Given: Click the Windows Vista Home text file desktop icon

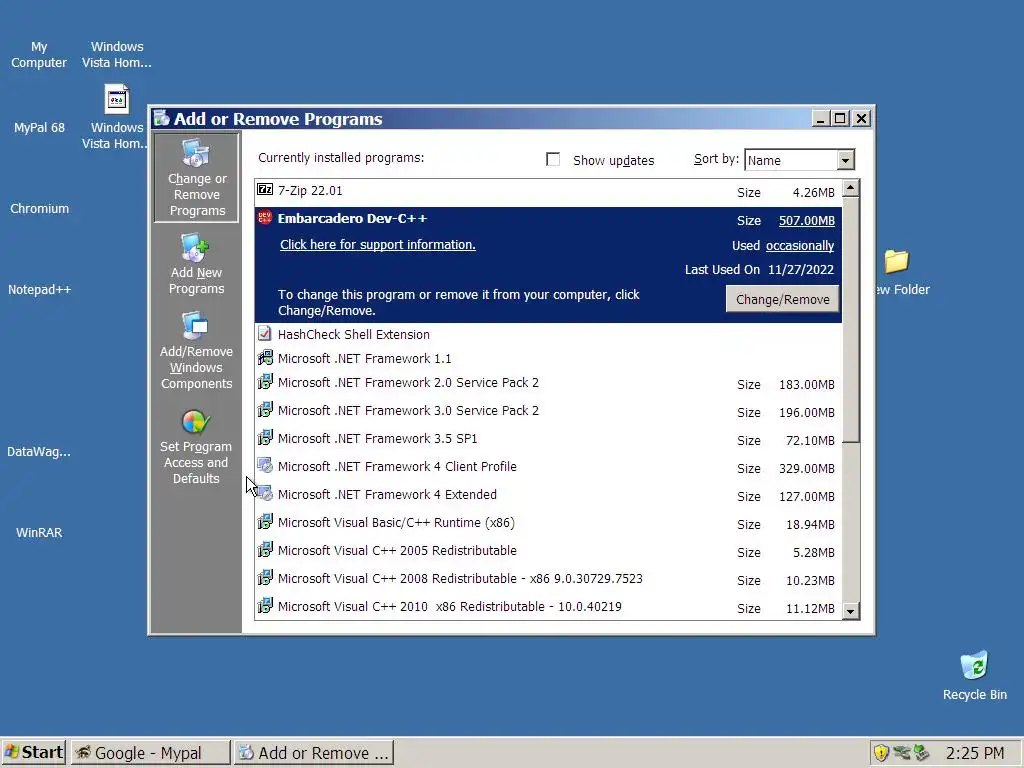Looking at the screenshot, I should (117, 100).
